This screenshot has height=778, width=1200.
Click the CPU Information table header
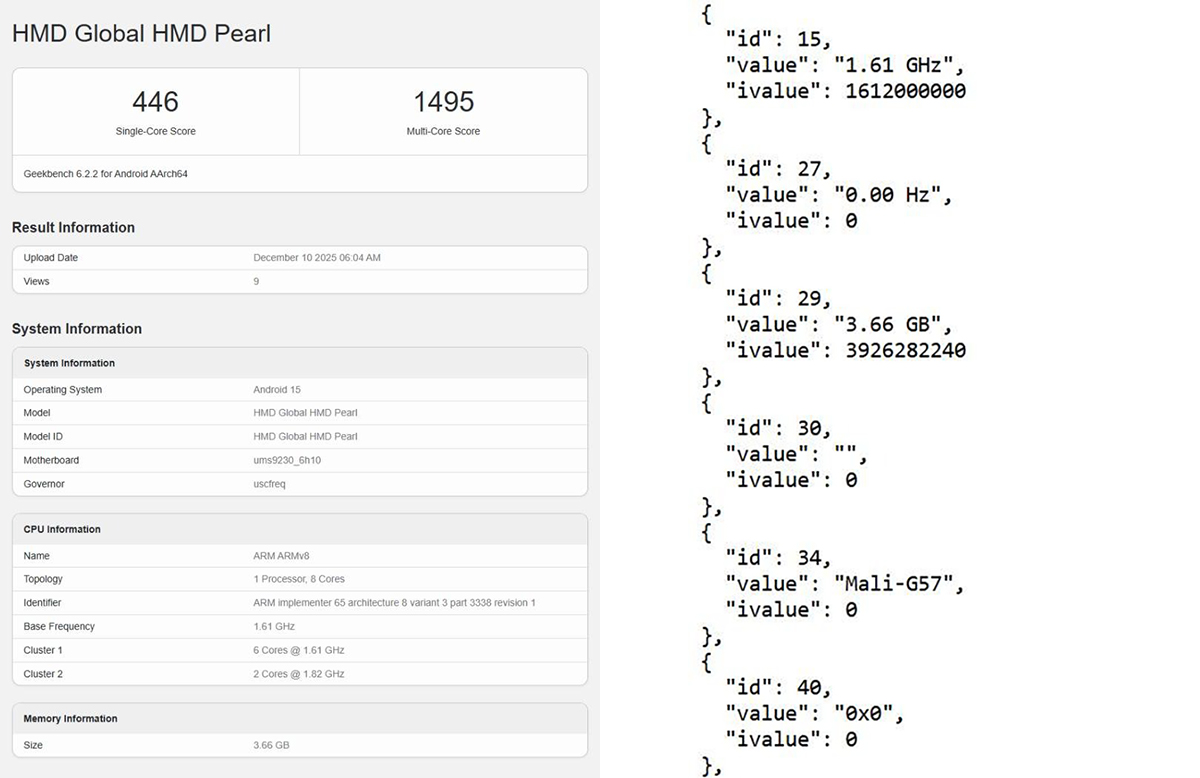(62, 529)
